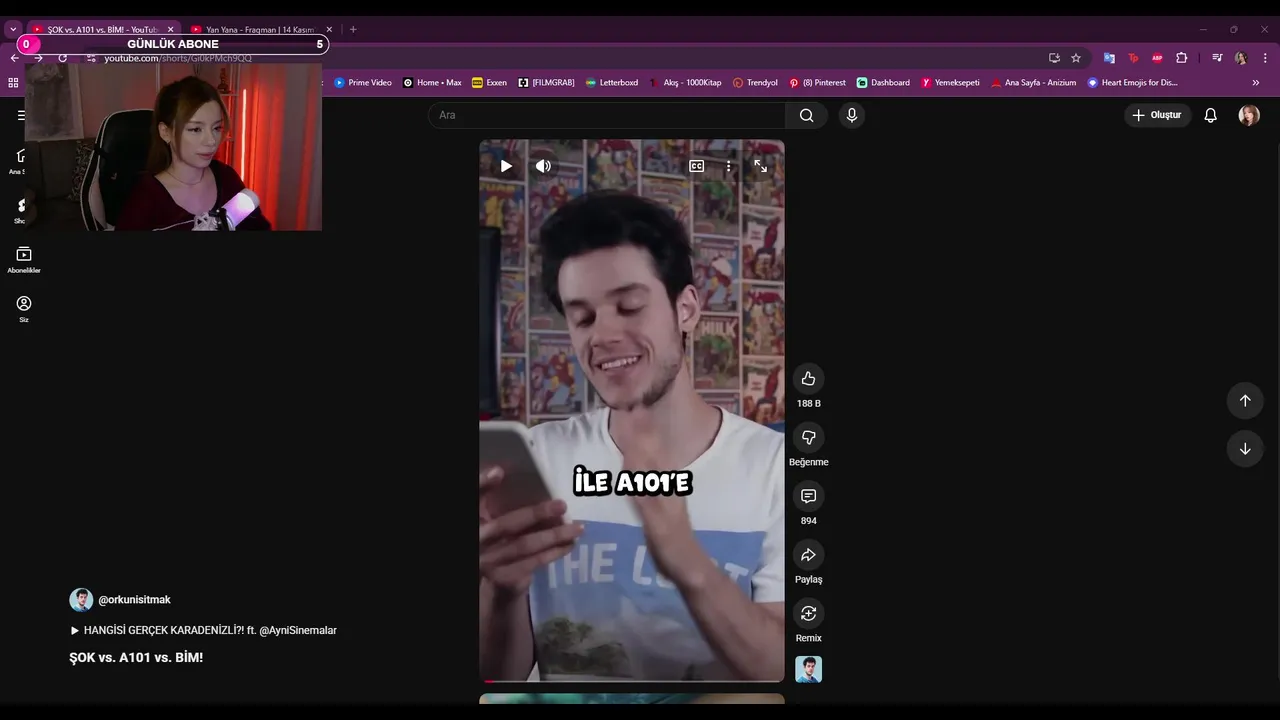
Task: Play the YouTube Short video
Action: [506, 166]
